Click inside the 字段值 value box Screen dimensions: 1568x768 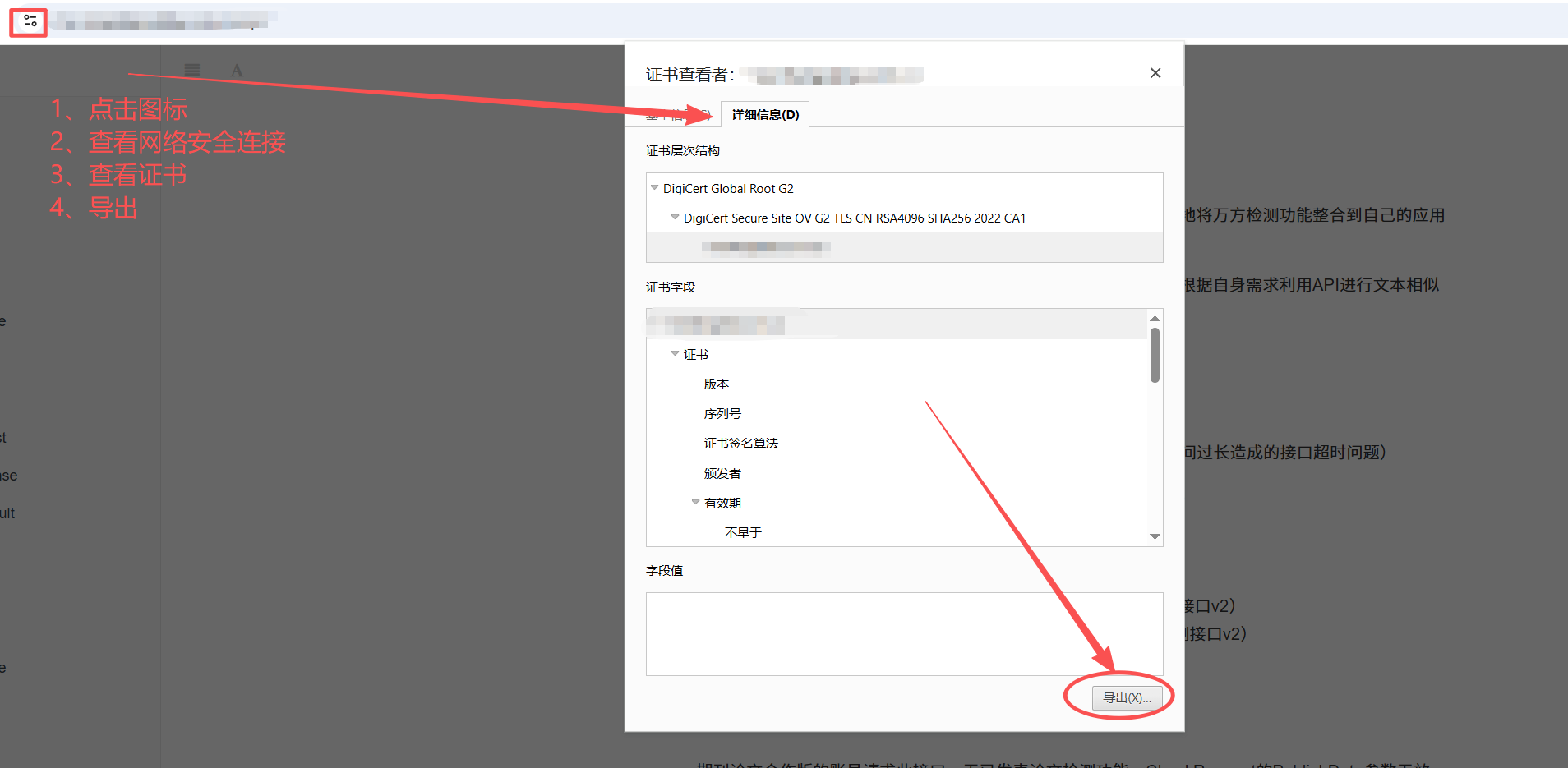pyautogui.click(x=904, y=634)
